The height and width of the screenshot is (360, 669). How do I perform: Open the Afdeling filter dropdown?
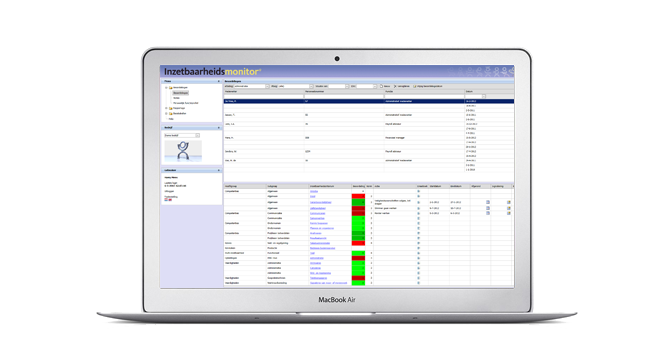pos(268,86)
